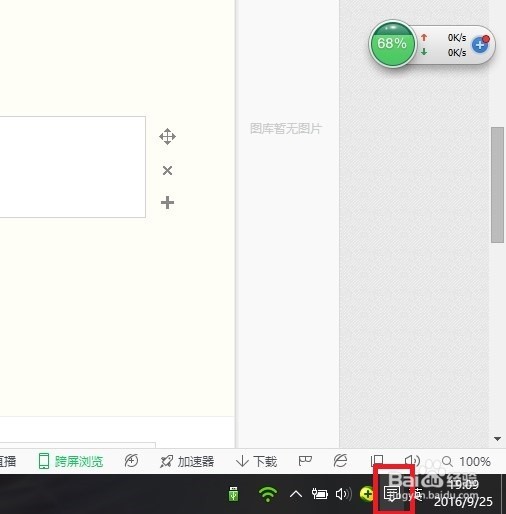The height and width of the screenshot is (514, 506).
Task: Click the X icon to remove the box
Action: coord(167,171)
